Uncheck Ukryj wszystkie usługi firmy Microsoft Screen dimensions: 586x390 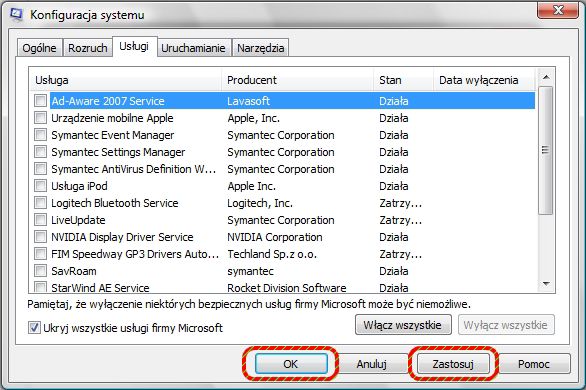[34, 328]
